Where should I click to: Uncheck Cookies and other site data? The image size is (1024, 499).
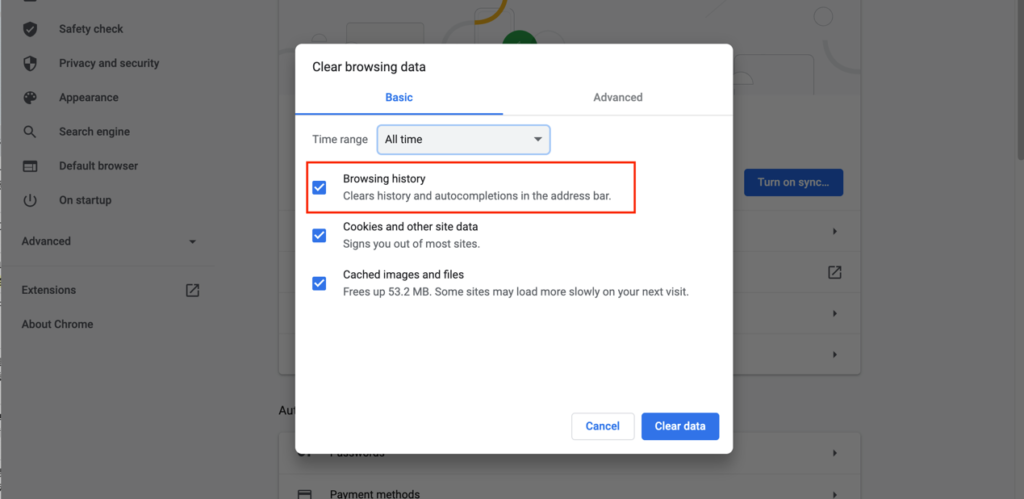click(319, 235)
